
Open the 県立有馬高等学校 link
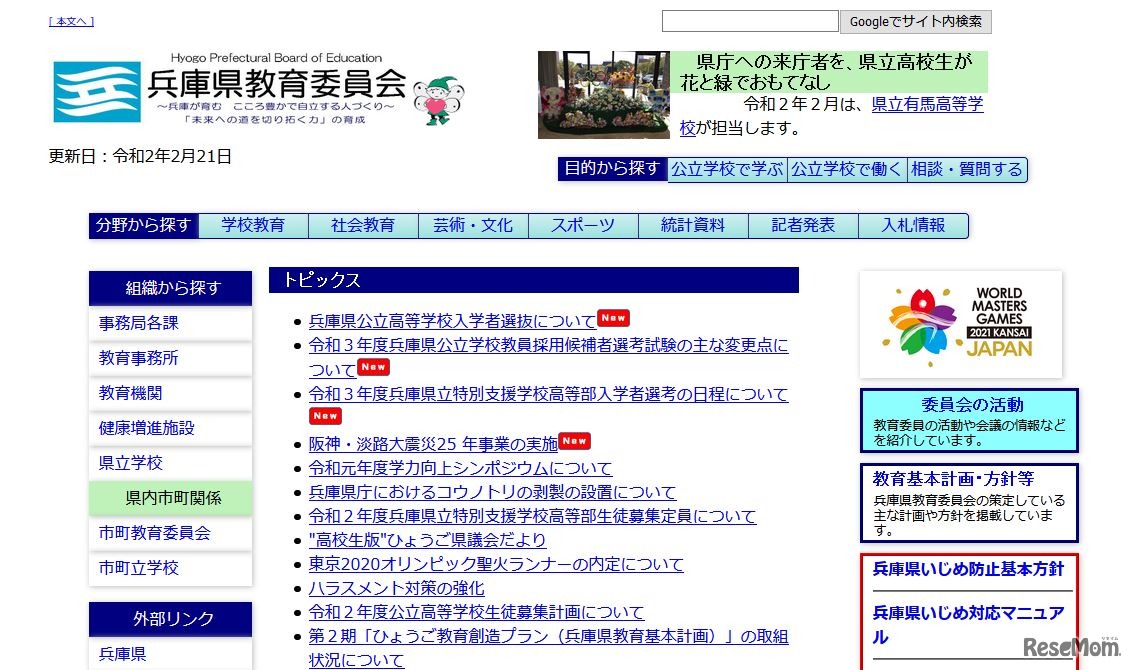[928, 103]
